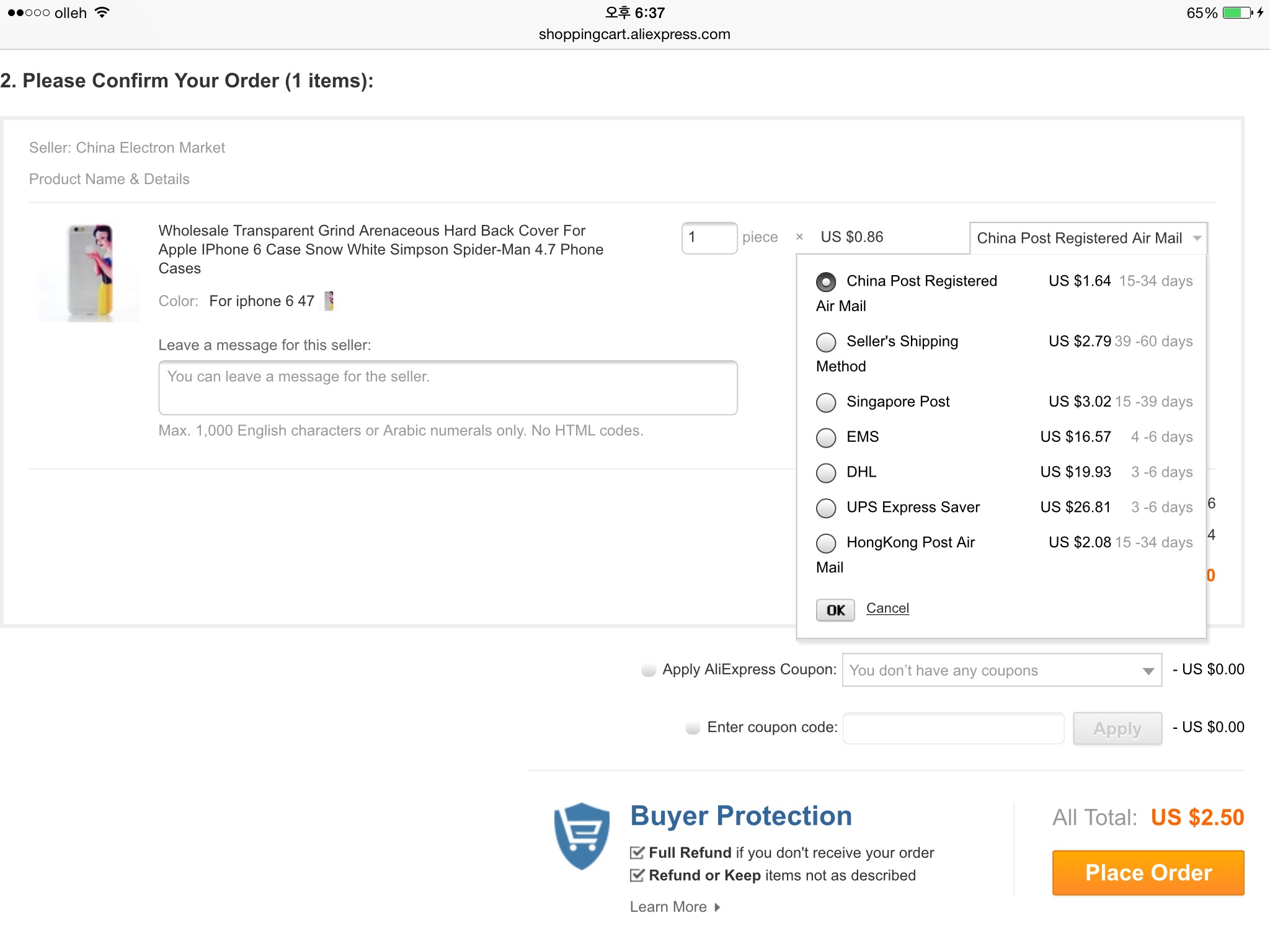Click the Learn More arrow icon
Screen dimensions: 1270x952
[x=717, y=907]
